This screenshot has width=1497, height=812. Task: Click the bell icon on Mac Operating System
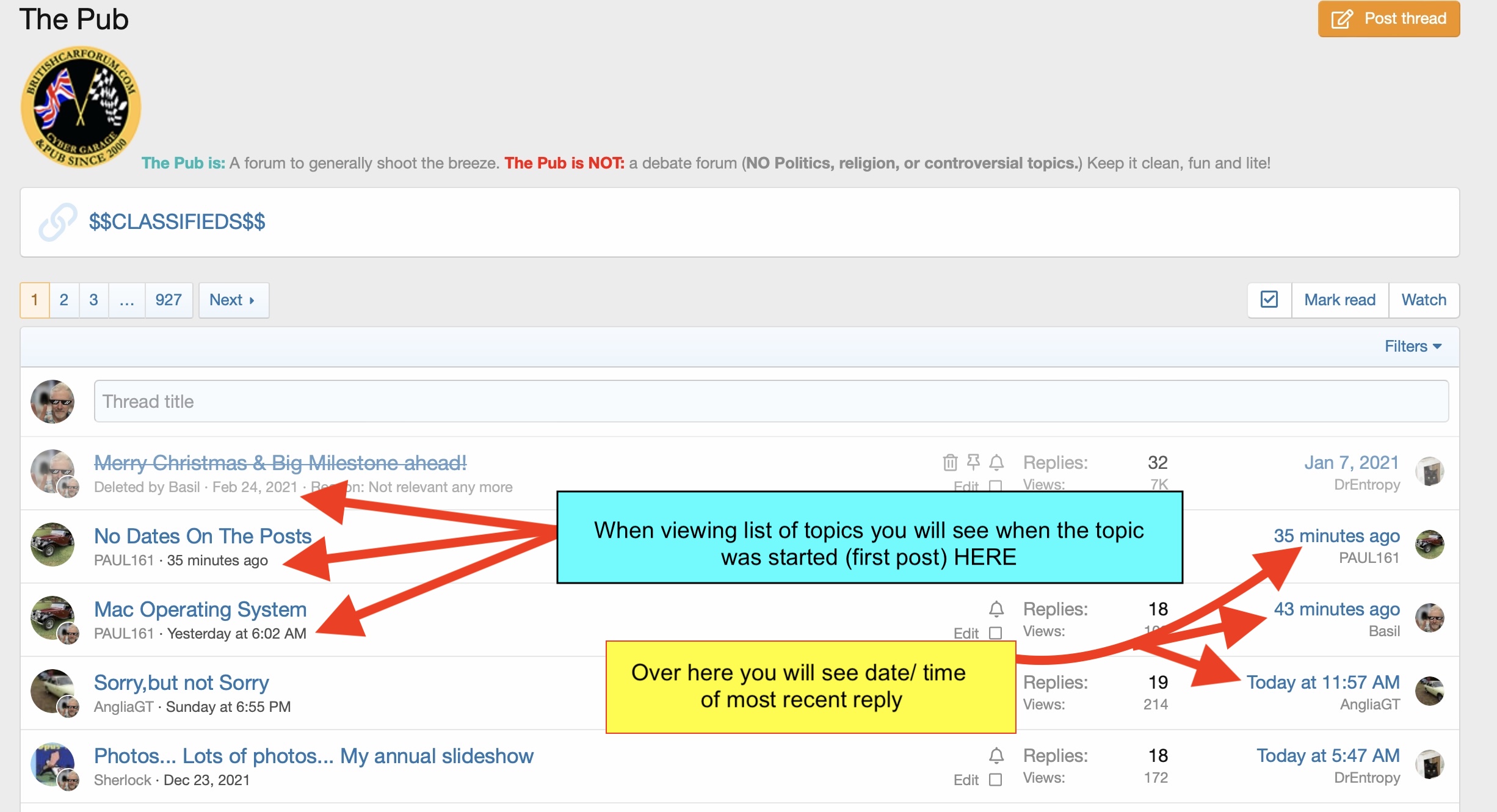996,609
